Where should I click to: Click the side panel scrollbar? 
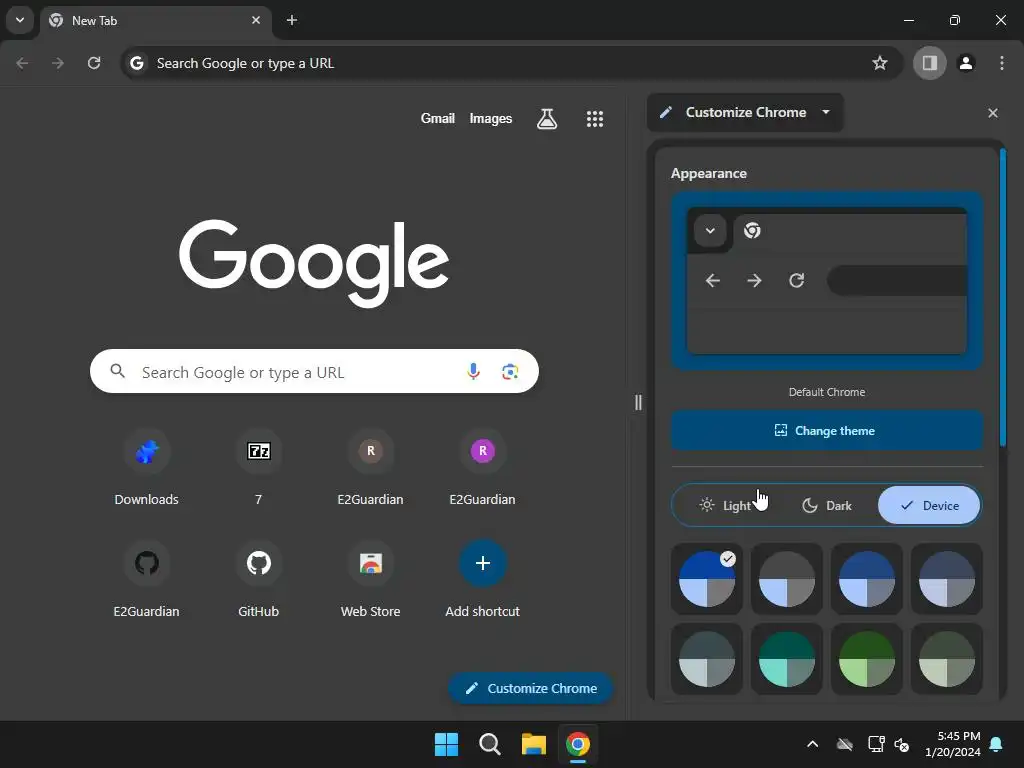click(1002, 298)
